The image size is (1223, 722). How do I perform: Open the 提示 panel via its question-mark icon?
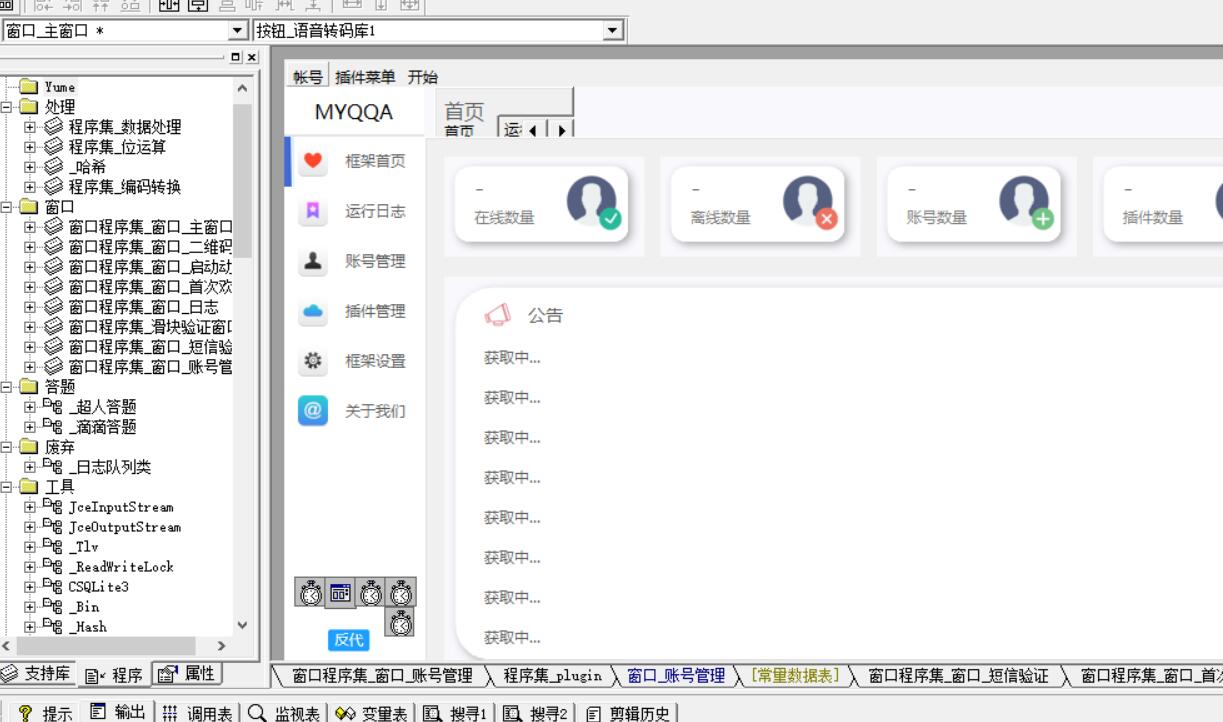(26, 713)
